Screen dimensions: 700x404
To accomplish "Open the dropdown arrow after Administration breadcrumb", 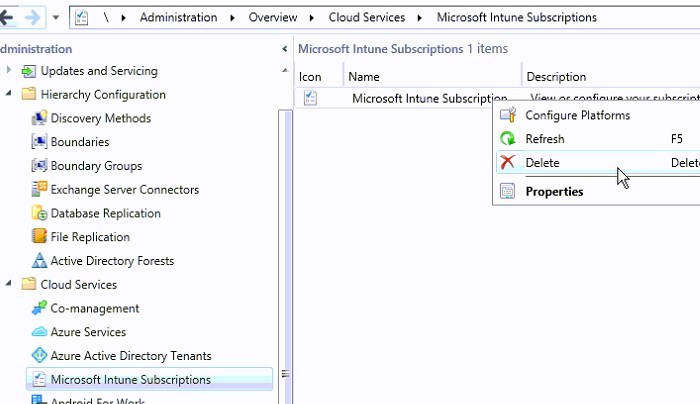I will click(x=233, y=18).
